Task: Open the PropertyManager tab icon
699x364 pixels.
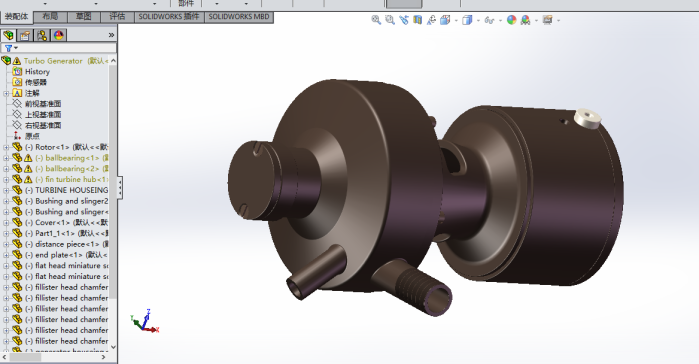Action: 25,35
